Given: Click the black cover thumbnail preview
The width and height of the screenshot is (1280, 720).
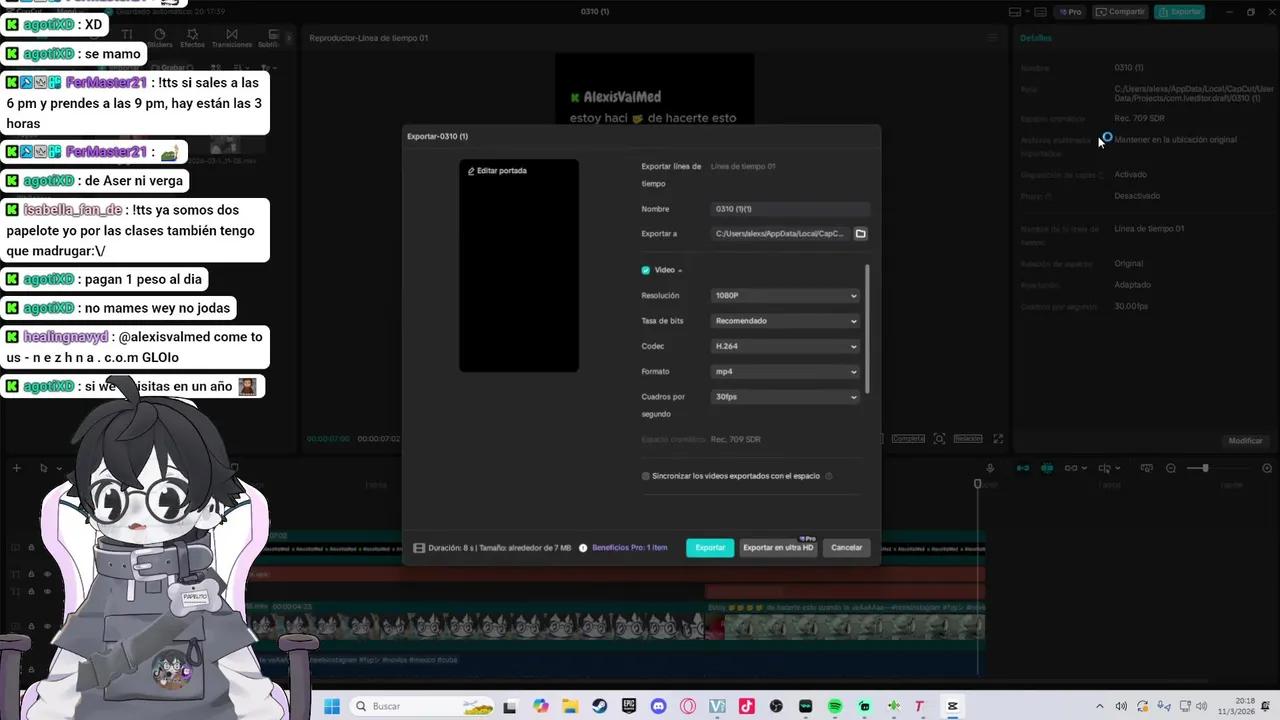Looking at the screenshot, I should 519,266.
